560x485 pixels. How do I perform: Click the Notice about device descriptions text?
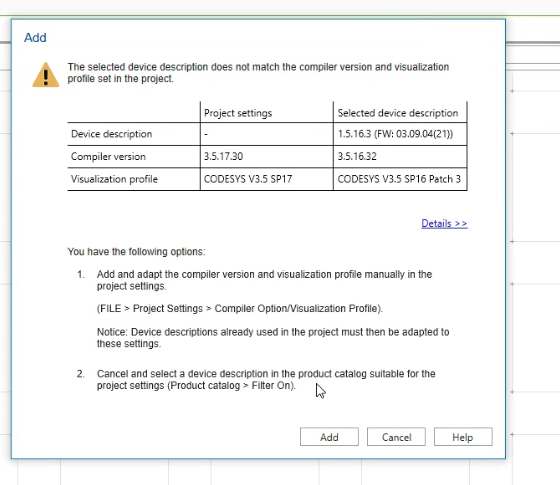point(273,338)
